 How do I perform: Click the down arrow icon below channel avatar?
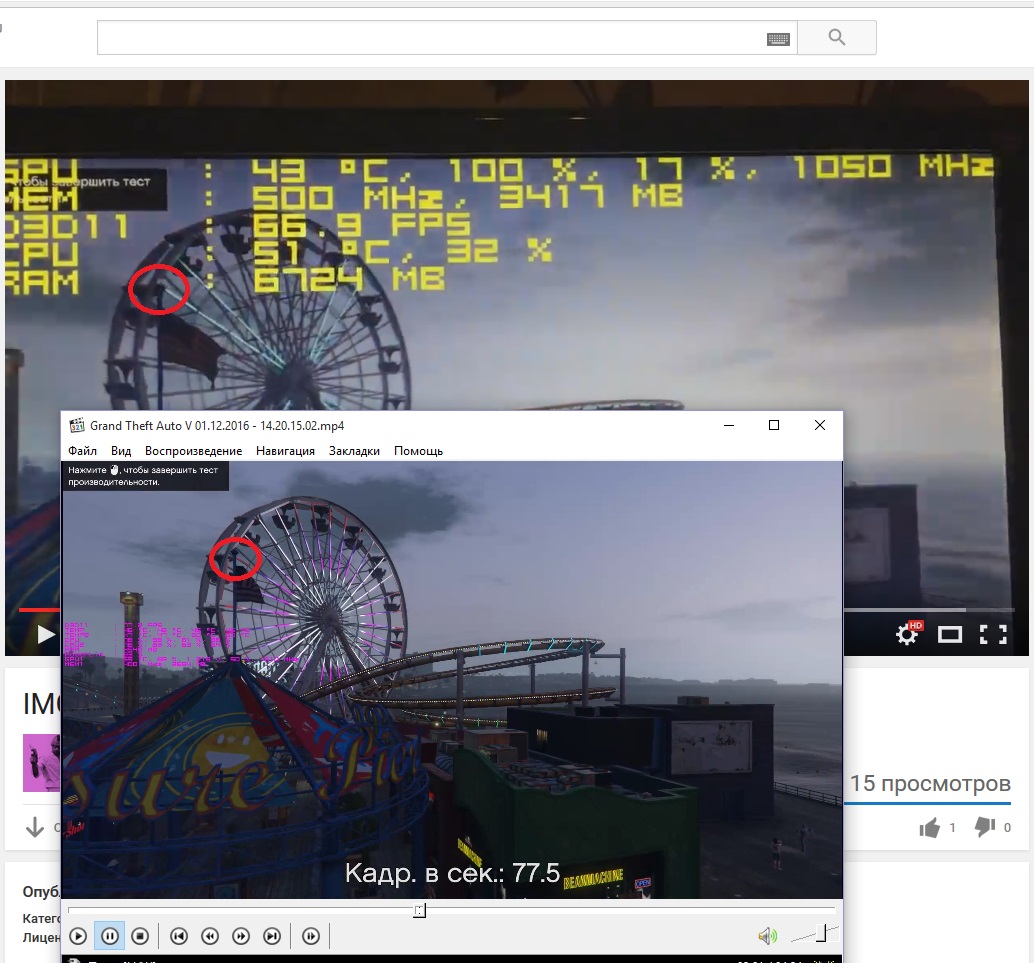coord(34,827)
